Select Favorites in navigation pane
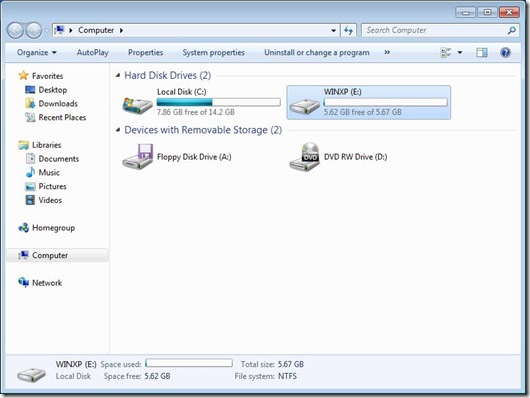Viewport: 530px width, 398px height. click(x=48, y=76)
